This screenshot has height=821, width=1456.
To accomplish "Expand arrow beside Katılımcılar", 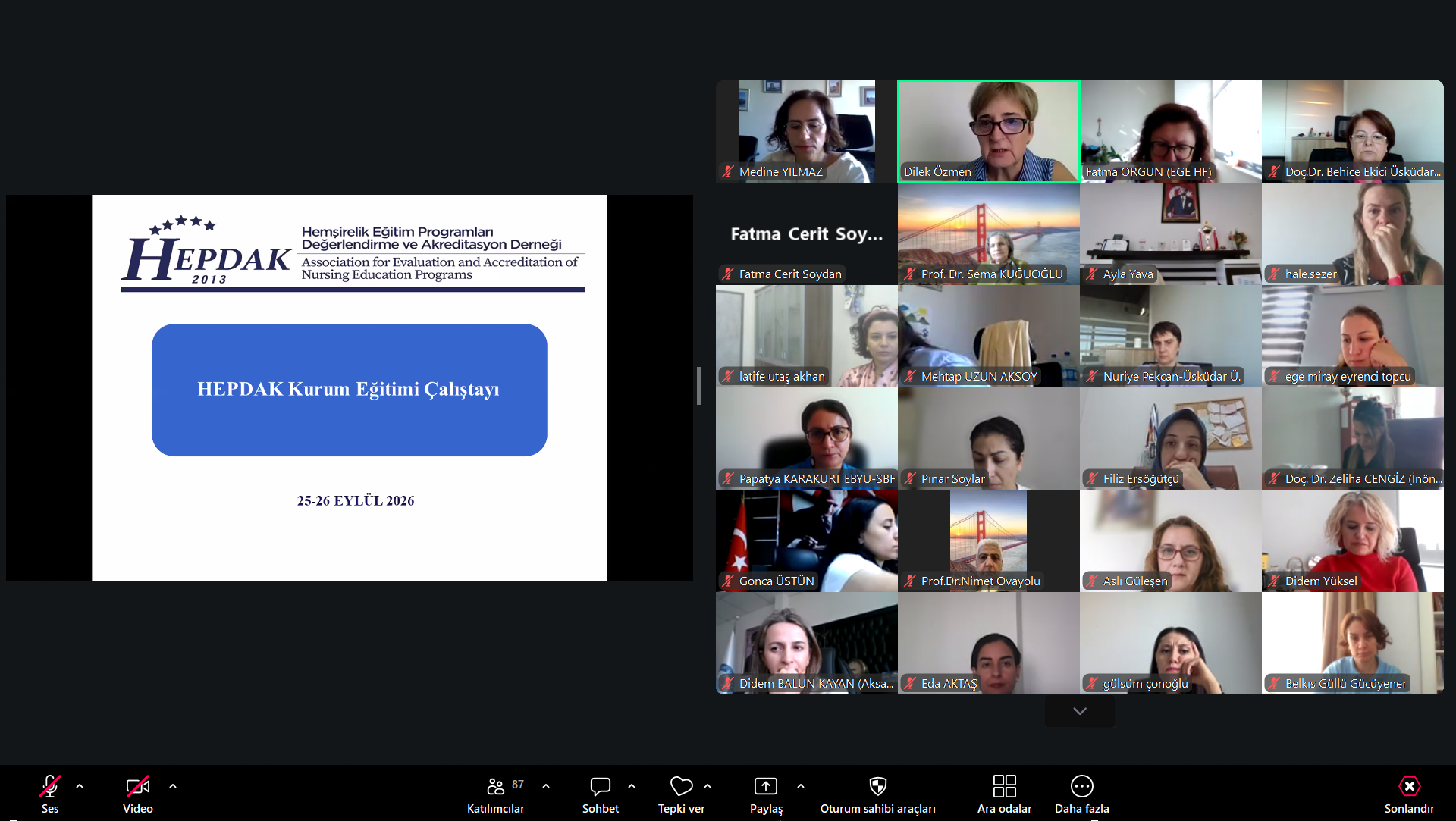I will (546, 786).
